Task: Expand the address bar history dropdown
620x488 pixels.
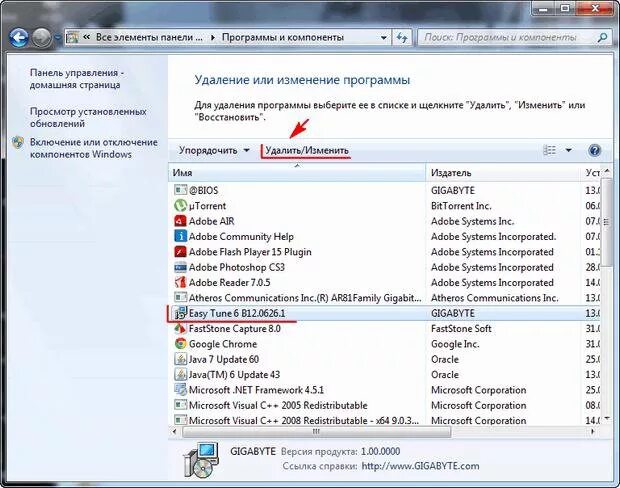Action: (383, 38)
